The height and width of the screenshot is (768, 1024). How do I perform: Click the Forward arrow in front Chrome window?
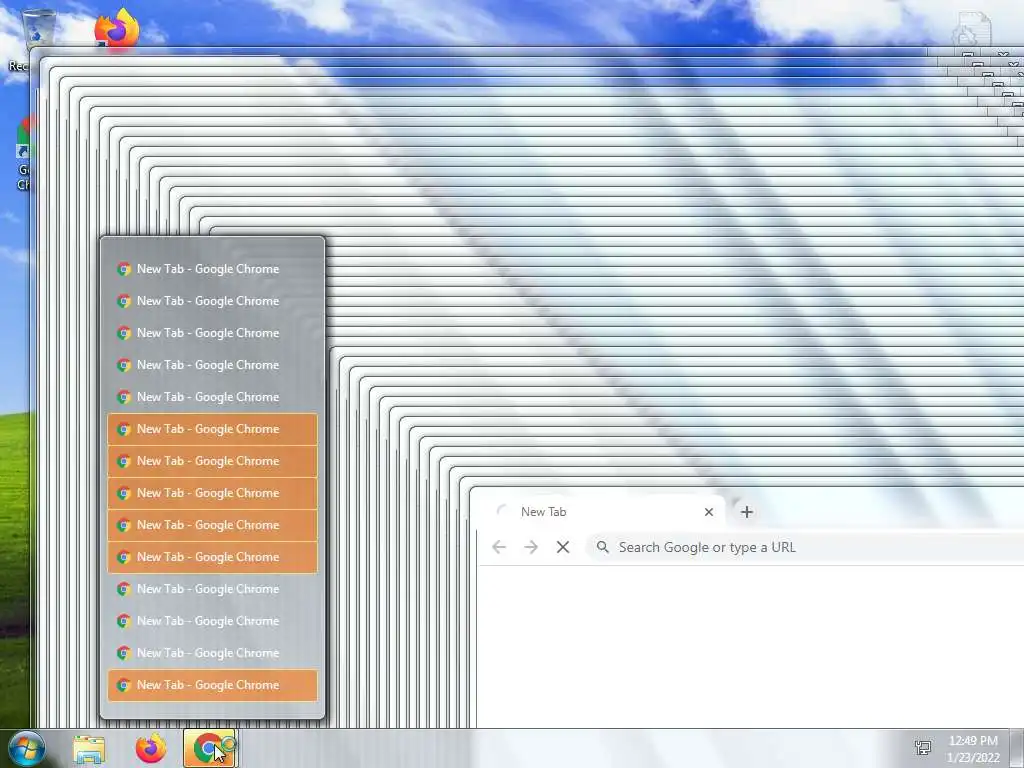[531, 547]
